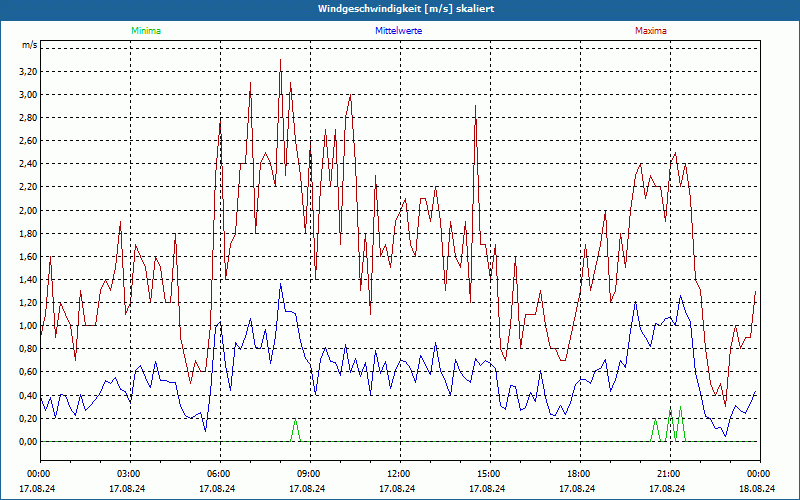
Task: Click the 09:00 time axis label
Action: pos(310,474)
